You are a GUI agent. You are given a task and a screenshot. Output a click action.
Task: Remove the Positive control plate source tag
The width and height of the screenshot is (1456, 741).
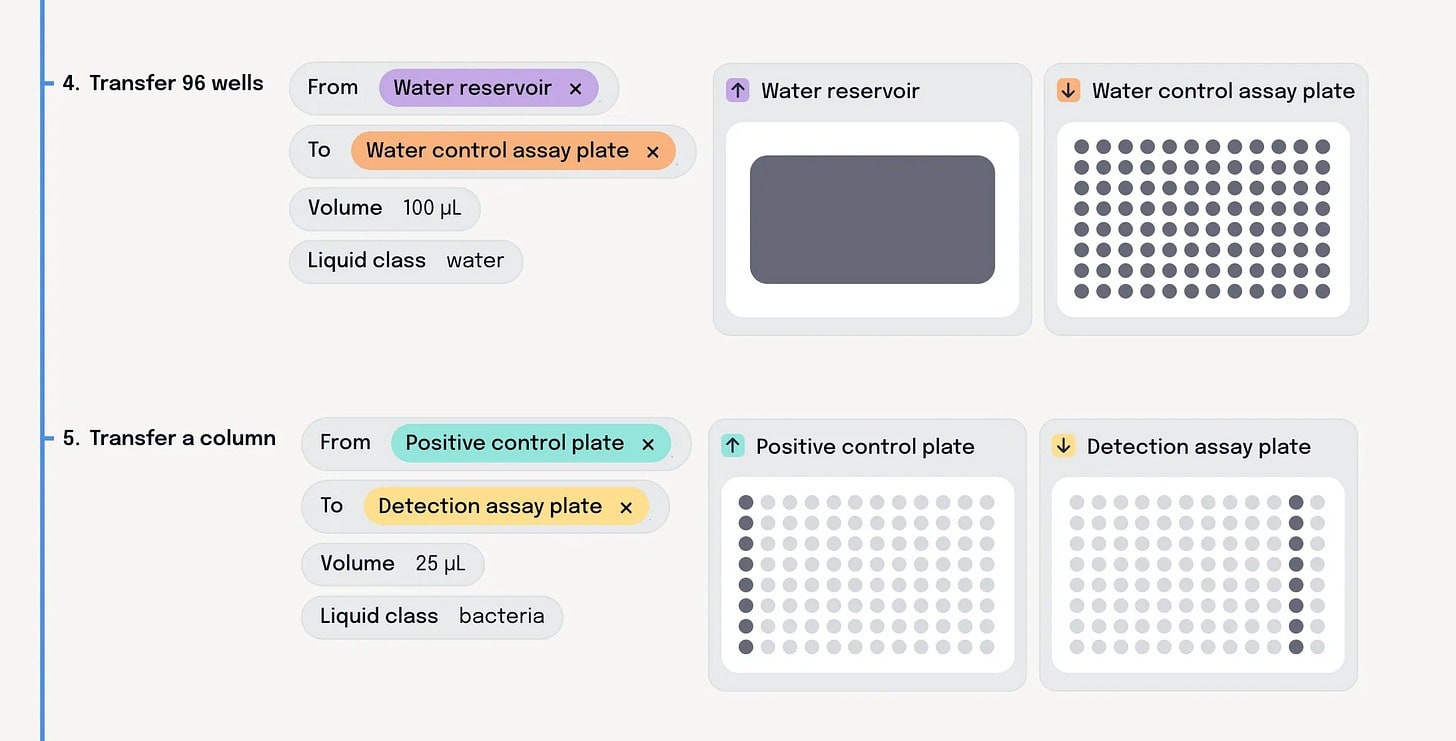click(x=648, y=444)
